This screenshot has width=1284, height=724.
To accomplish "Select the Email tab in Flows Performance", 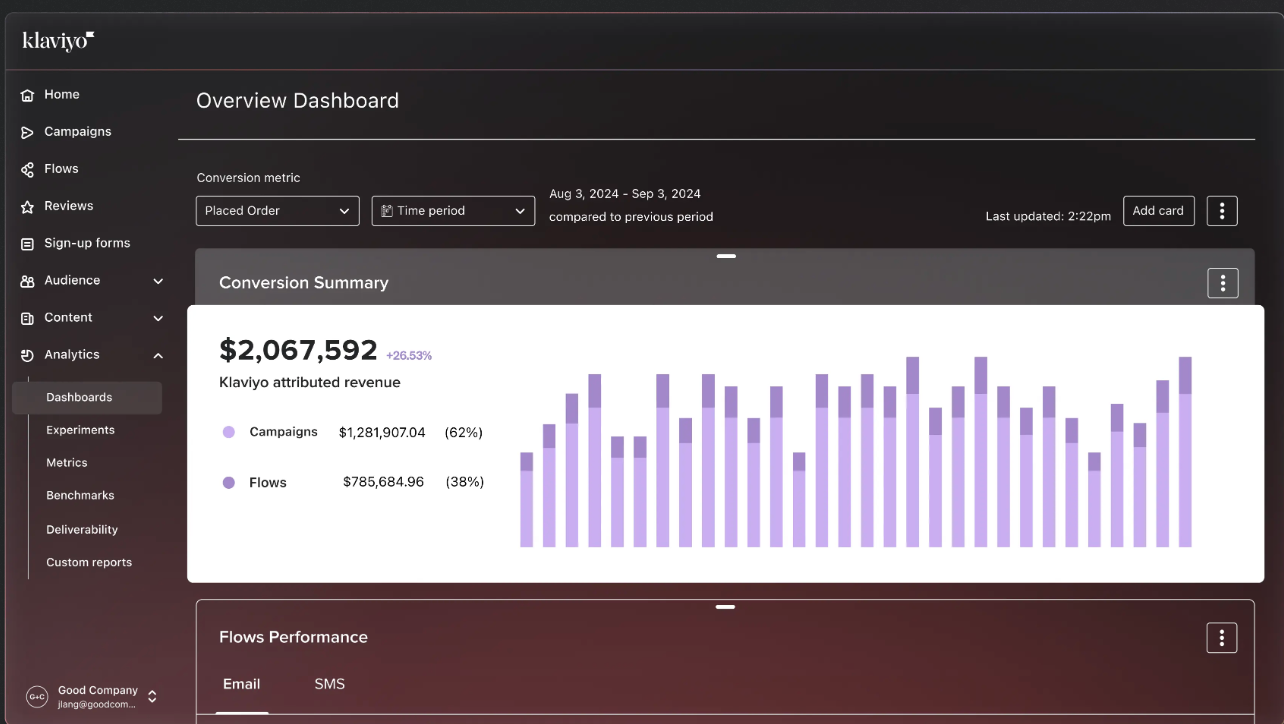I will click(x=241, y=684).
